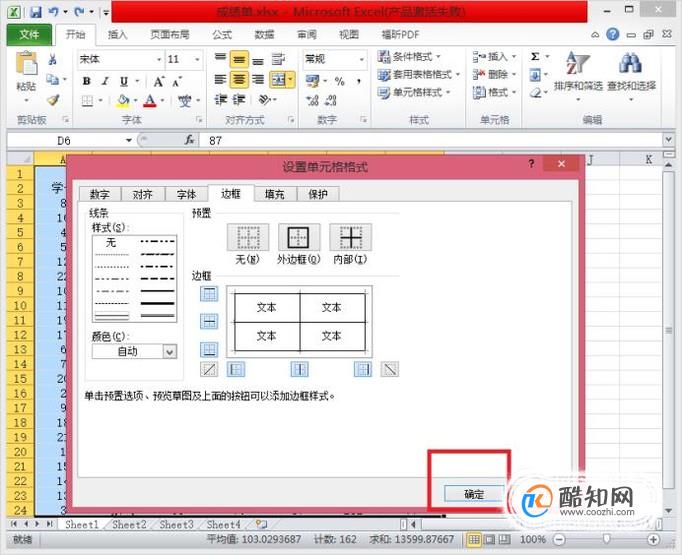Image resolution: width=682 pixels, height=555 pixels.
Task: Increase font size with large A icon
Action: [159, 81]
